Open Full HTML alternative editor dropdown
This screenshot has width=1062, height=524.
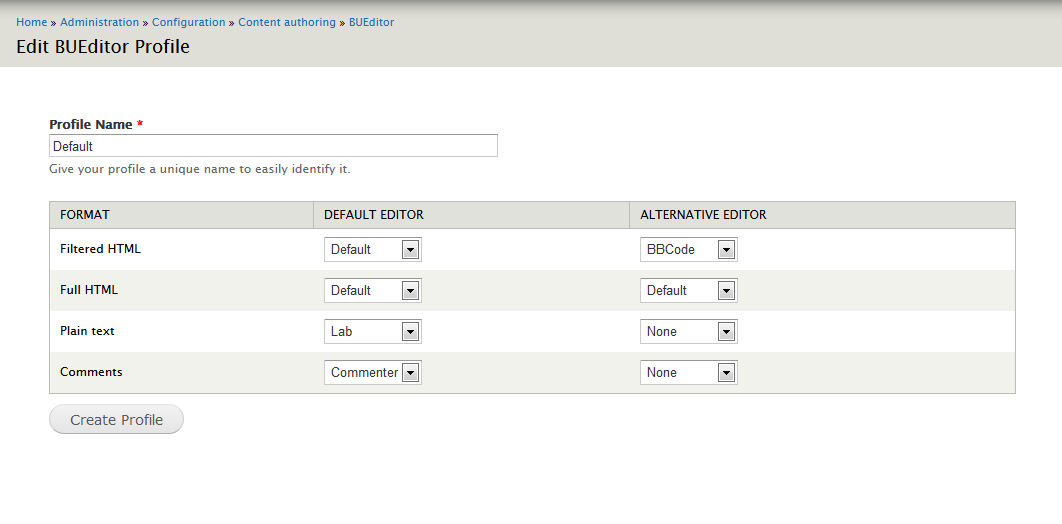point(688,290)
